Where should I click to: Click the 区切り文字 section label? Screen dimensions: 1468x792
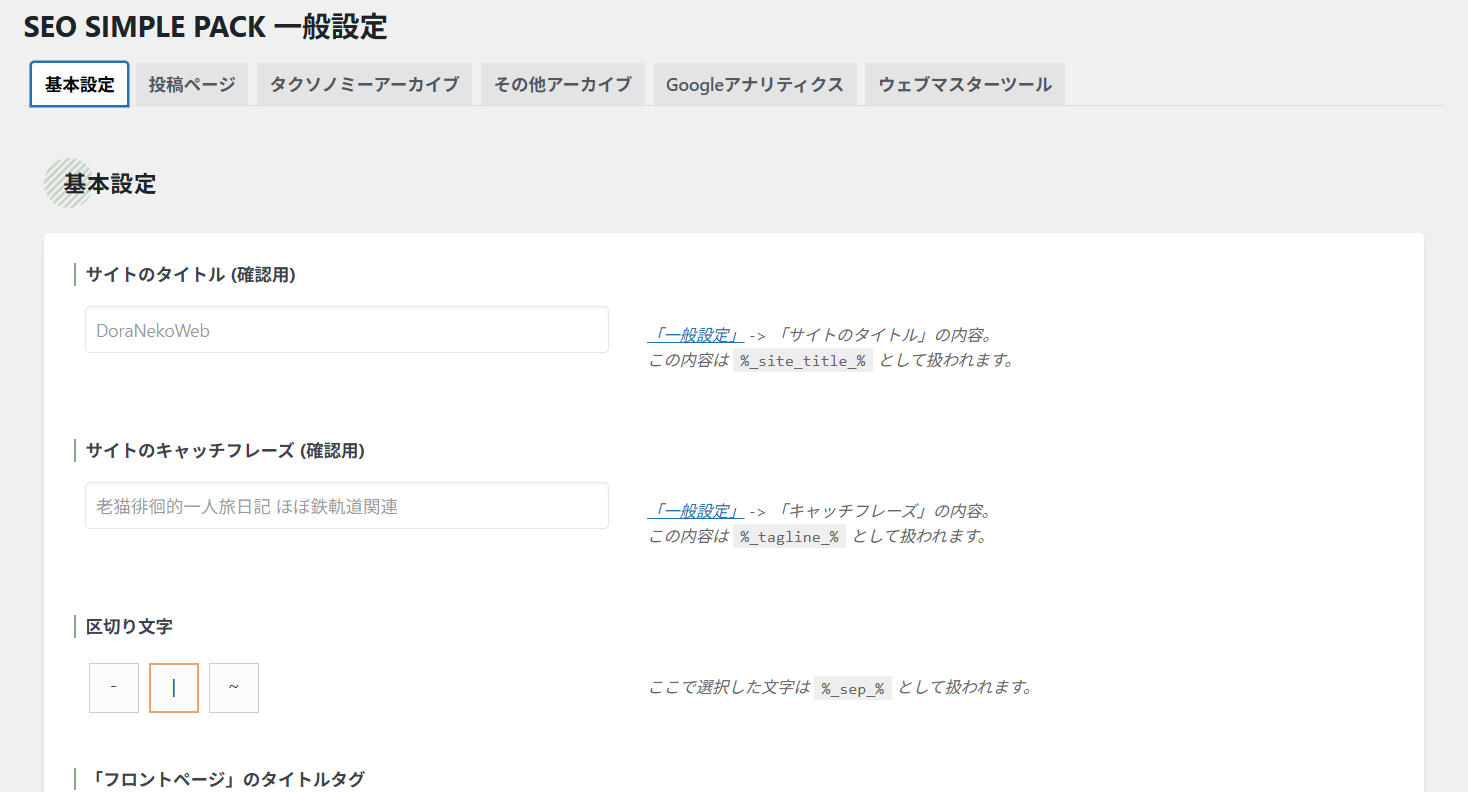tap(129, 627)
